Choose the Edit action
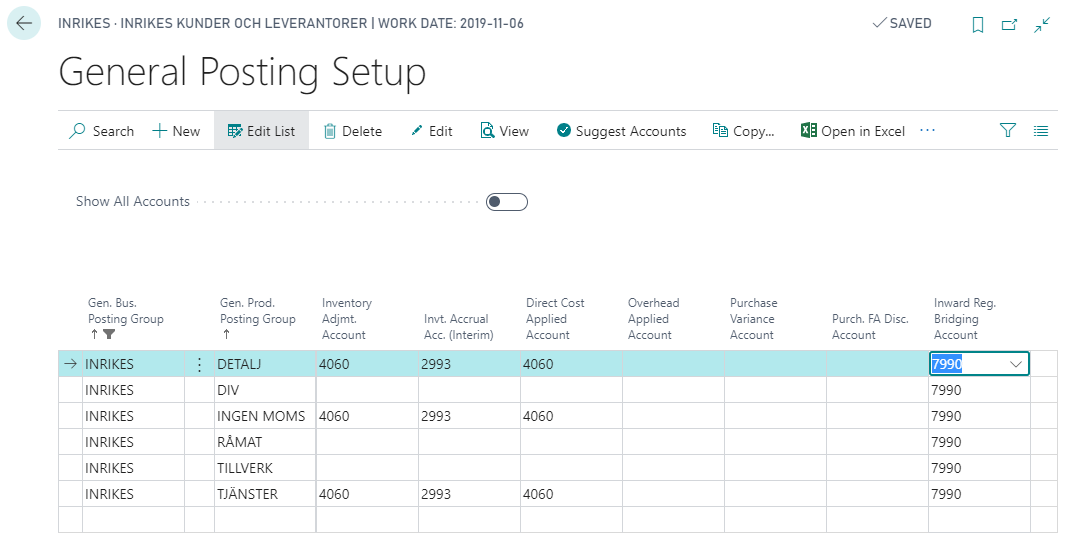 [x=432, y=131]
